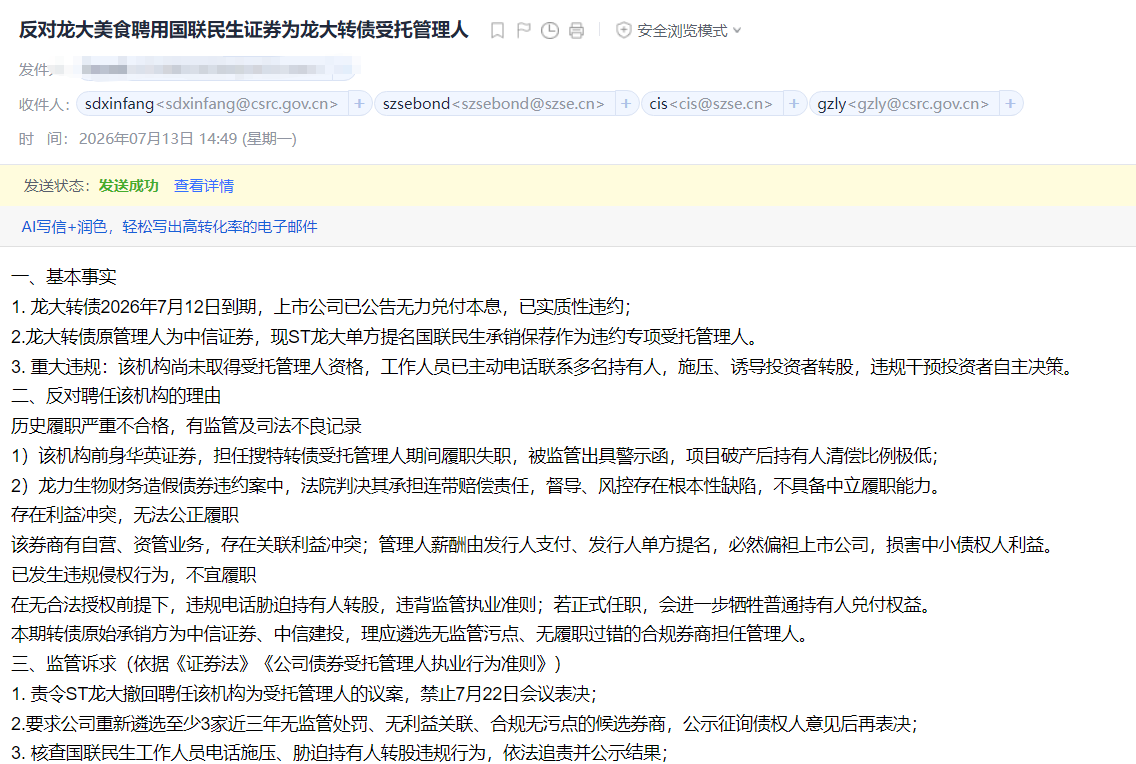This screenshot has height=764, width=1136.
Task: Print the email using the printer icon
Action: pos(576,30)
